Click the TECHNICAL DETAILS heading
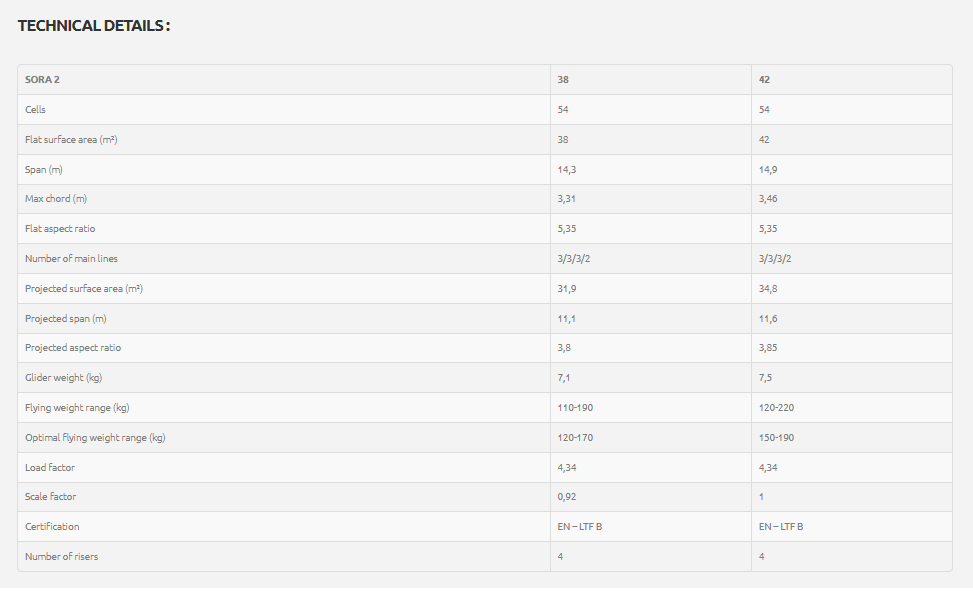 click(94, 26)
